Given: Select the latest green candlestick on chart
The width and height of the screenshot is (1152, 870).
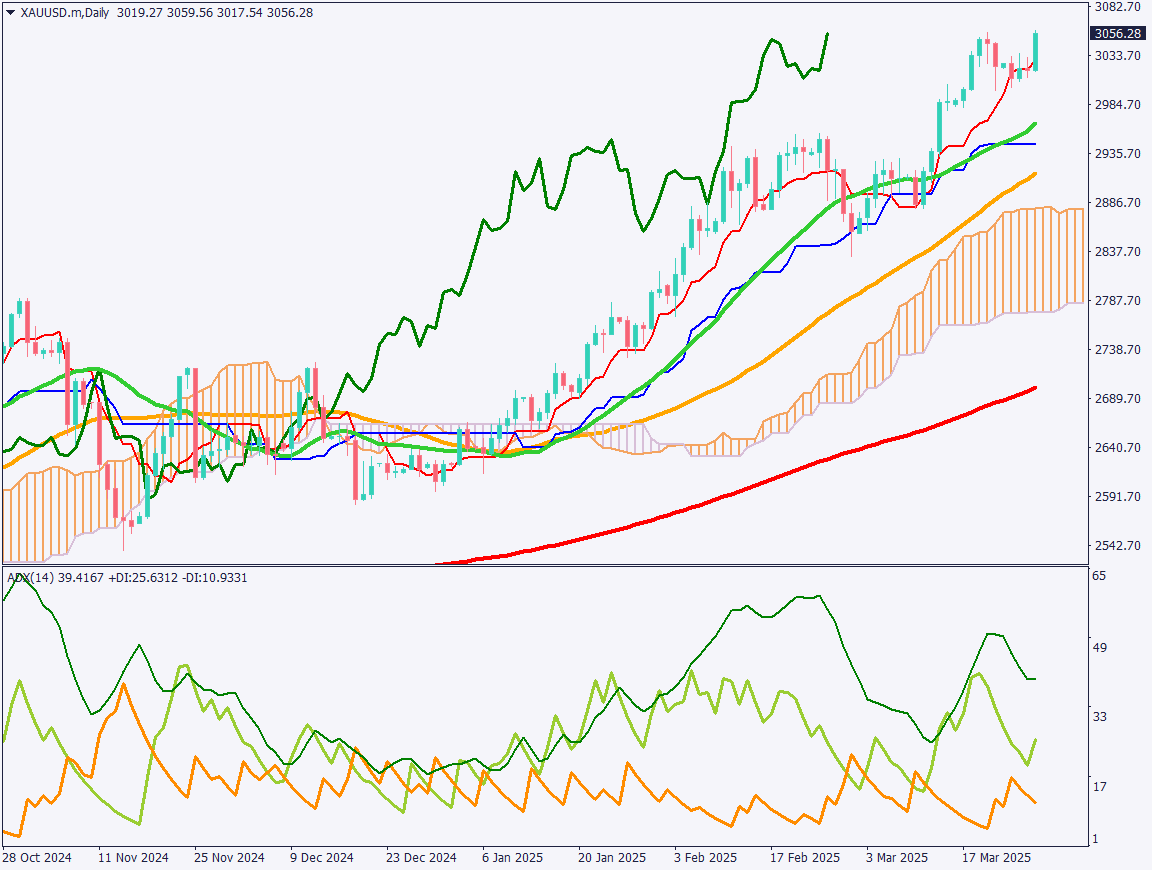Looking at the screenshot, I should 1035,50.
